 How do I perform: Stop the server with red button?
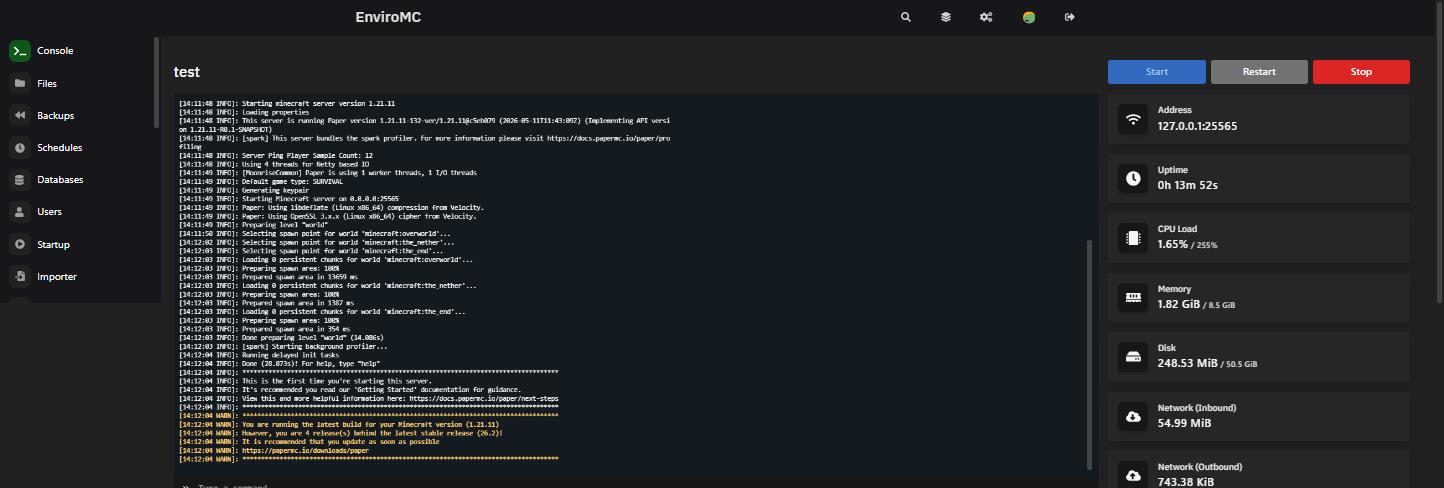click(x=1361, y=72)
